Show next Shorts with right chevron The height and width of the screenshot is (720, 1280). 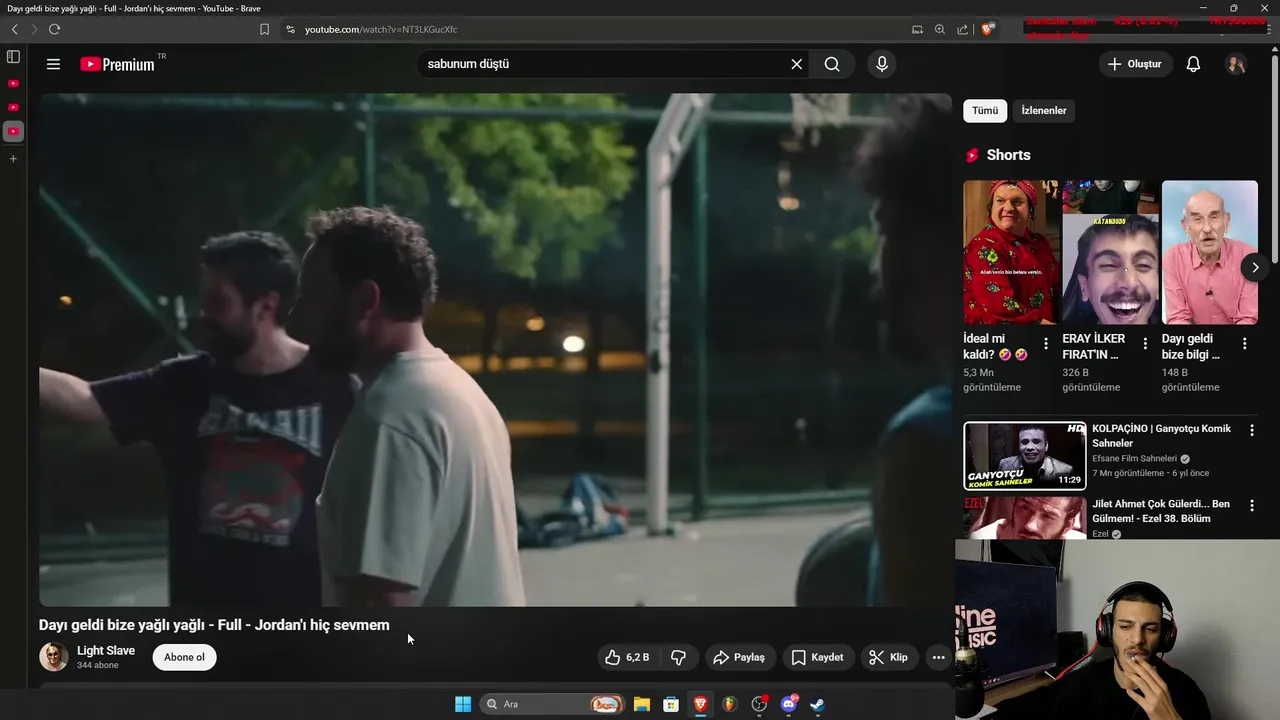pos(1255,267)
